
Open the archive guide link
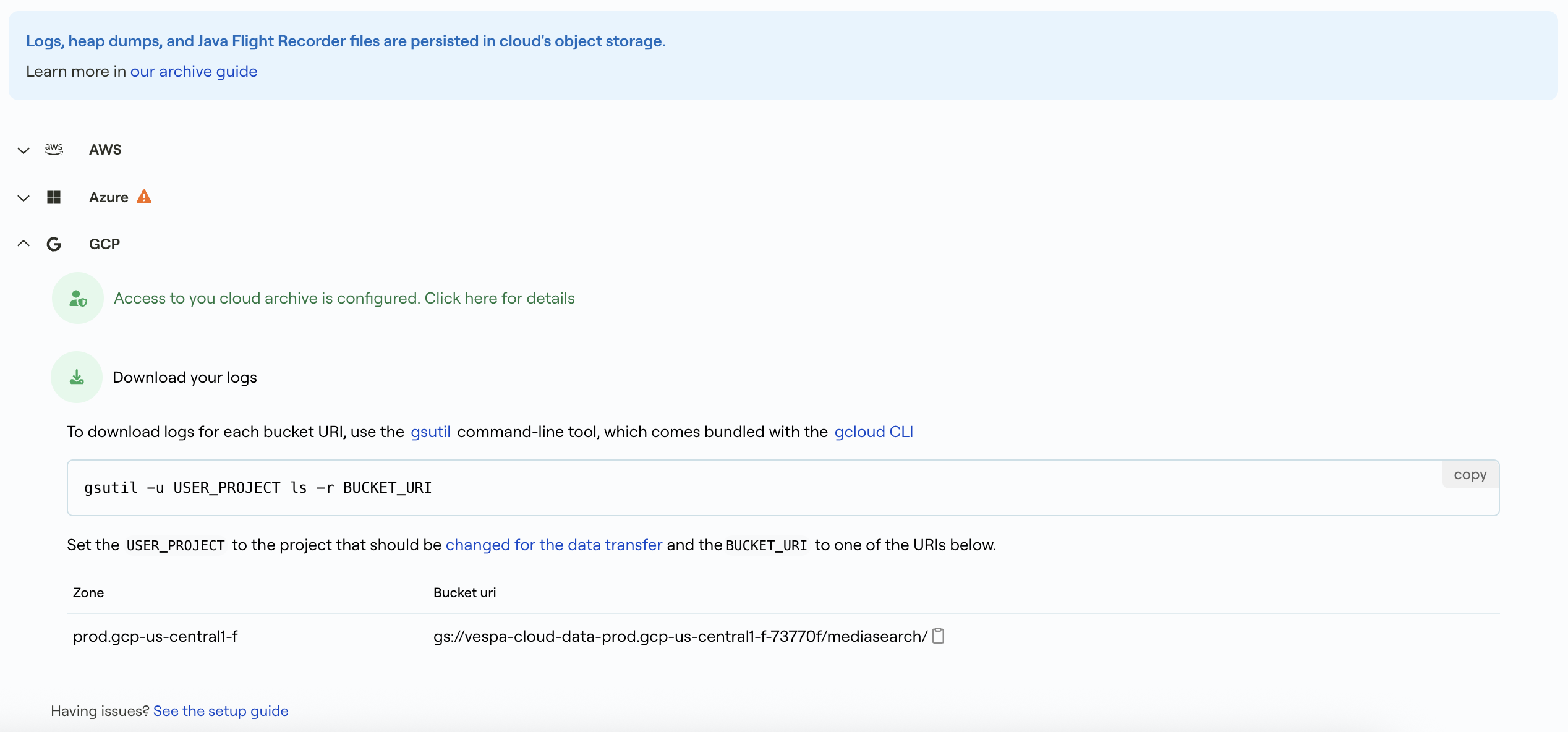tap(194, 71)
